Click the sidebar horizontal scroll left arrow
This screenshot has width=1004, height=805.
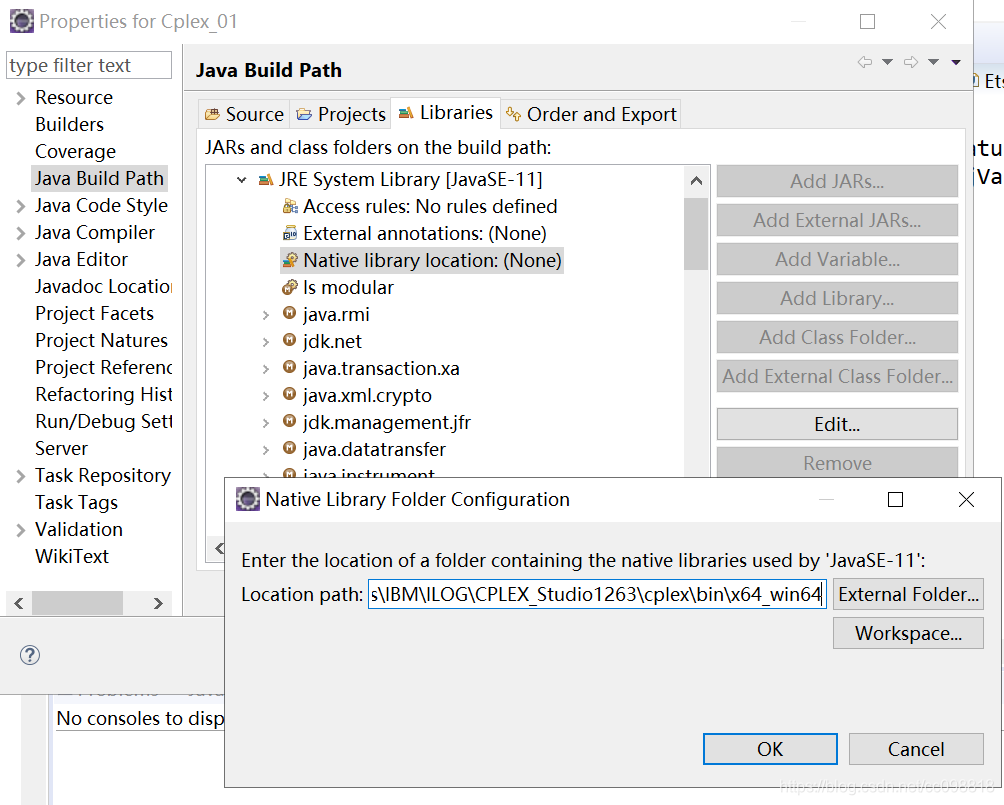pos(19,603)
